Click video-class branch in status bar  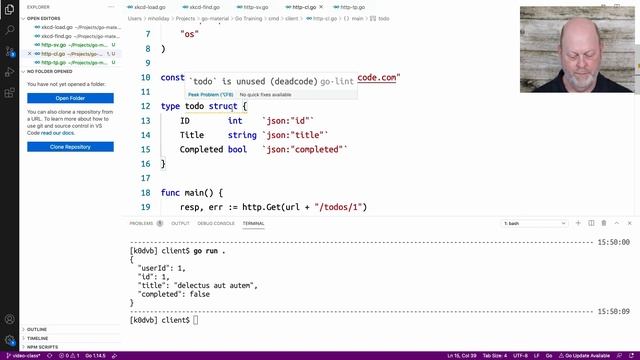coord(23,356)
